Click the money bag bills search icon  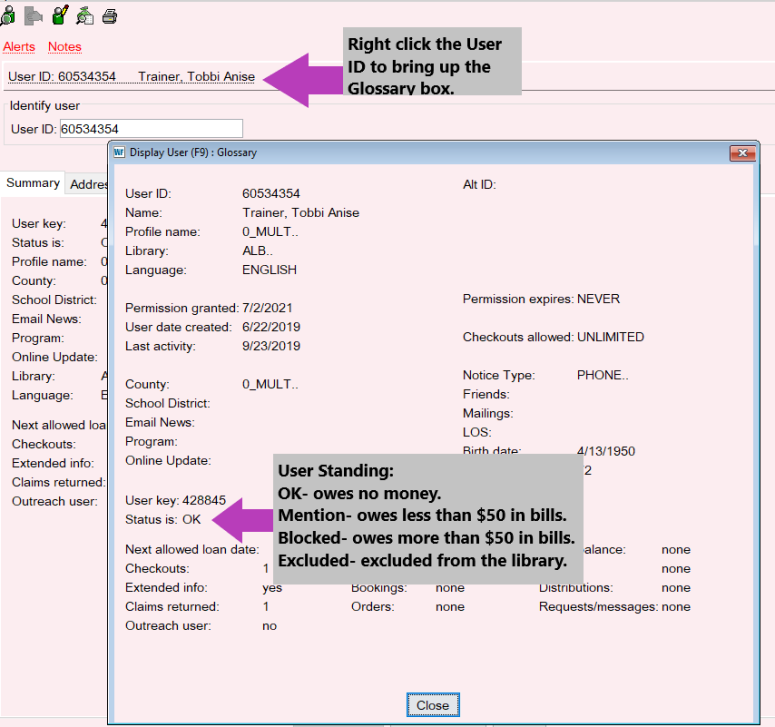(85, 15)
